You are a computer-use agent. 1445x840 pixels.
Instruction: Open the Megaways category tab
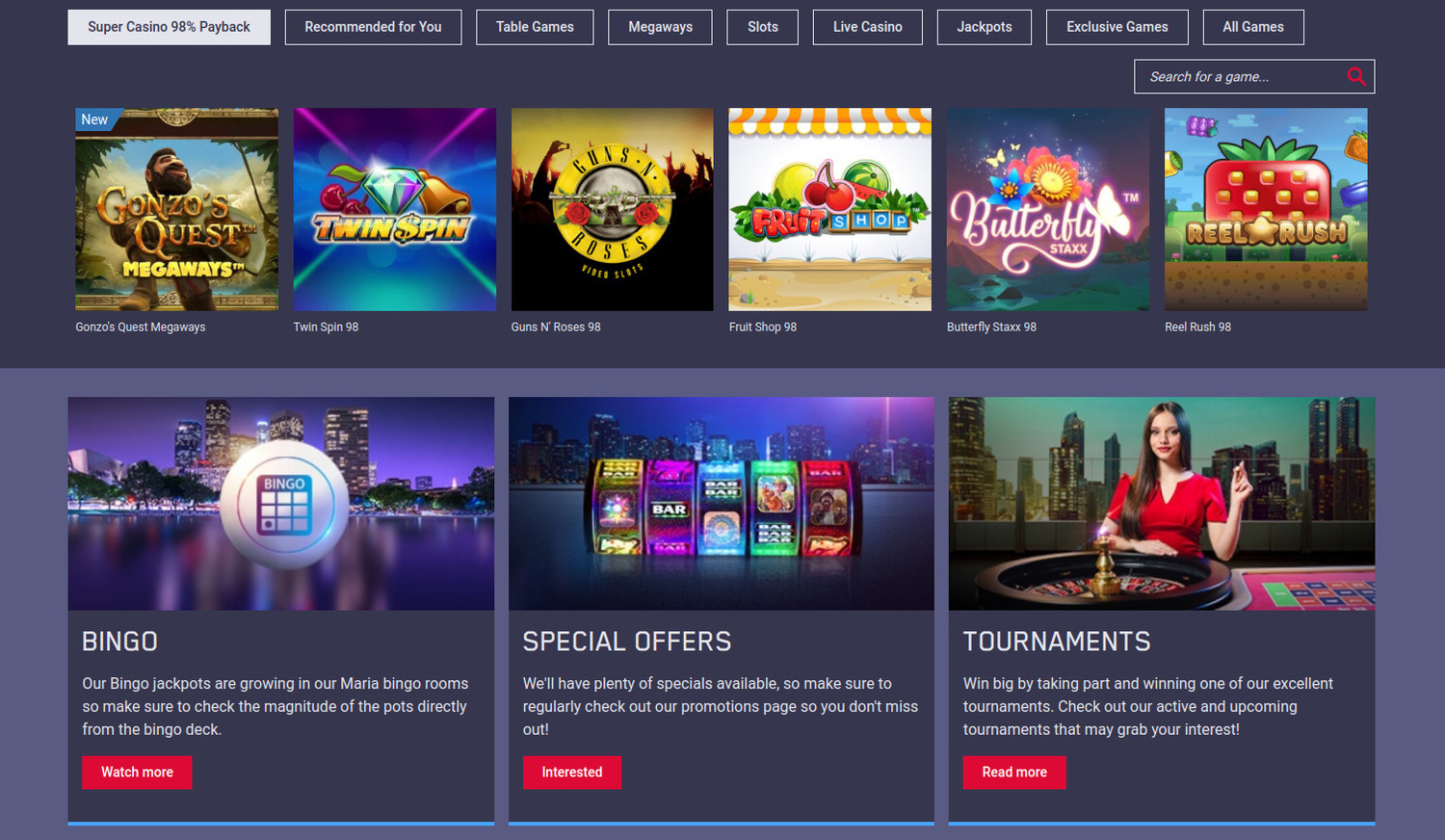click(x=661, y=27)
